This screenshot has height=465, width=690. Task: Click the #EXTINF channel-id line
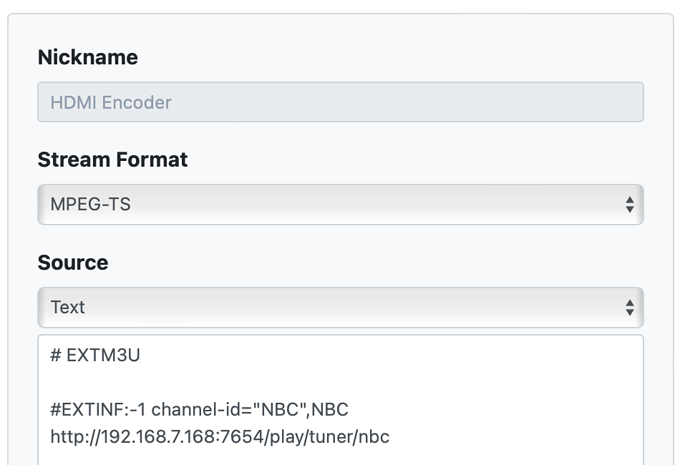[x=198, y=410]
